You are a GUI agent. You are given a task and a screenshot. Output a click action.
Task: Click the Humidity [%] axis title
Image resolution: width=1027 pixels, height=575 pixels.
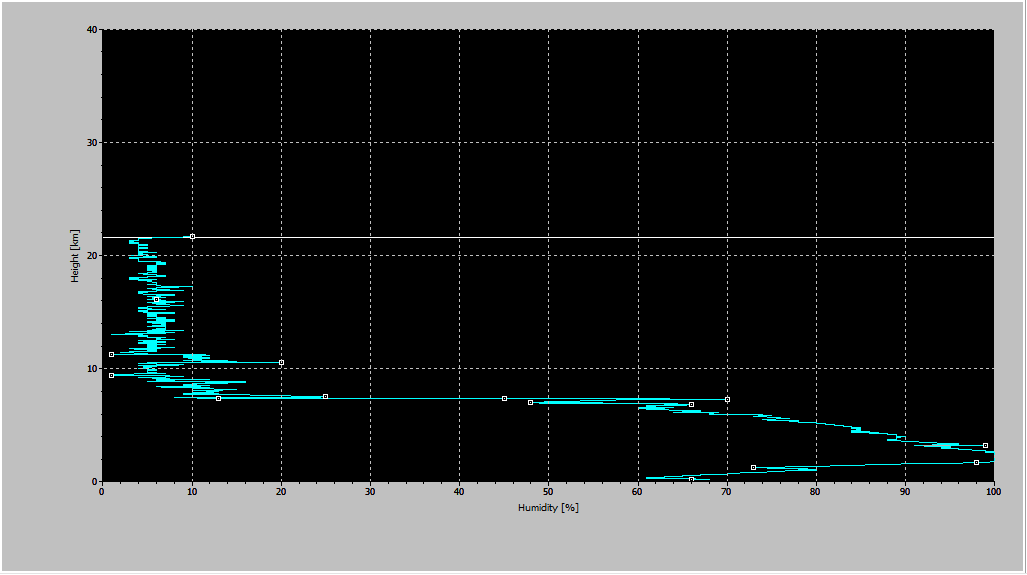point(548,508)
